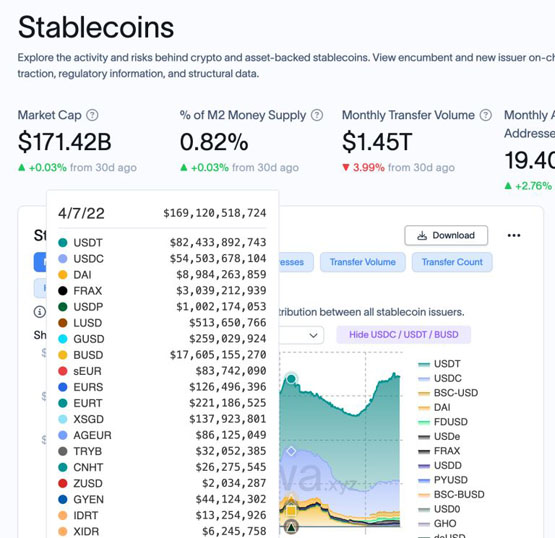Toggle USDT series in chart legend
Screen dimensions: 555x538
(x=439, y=364)
